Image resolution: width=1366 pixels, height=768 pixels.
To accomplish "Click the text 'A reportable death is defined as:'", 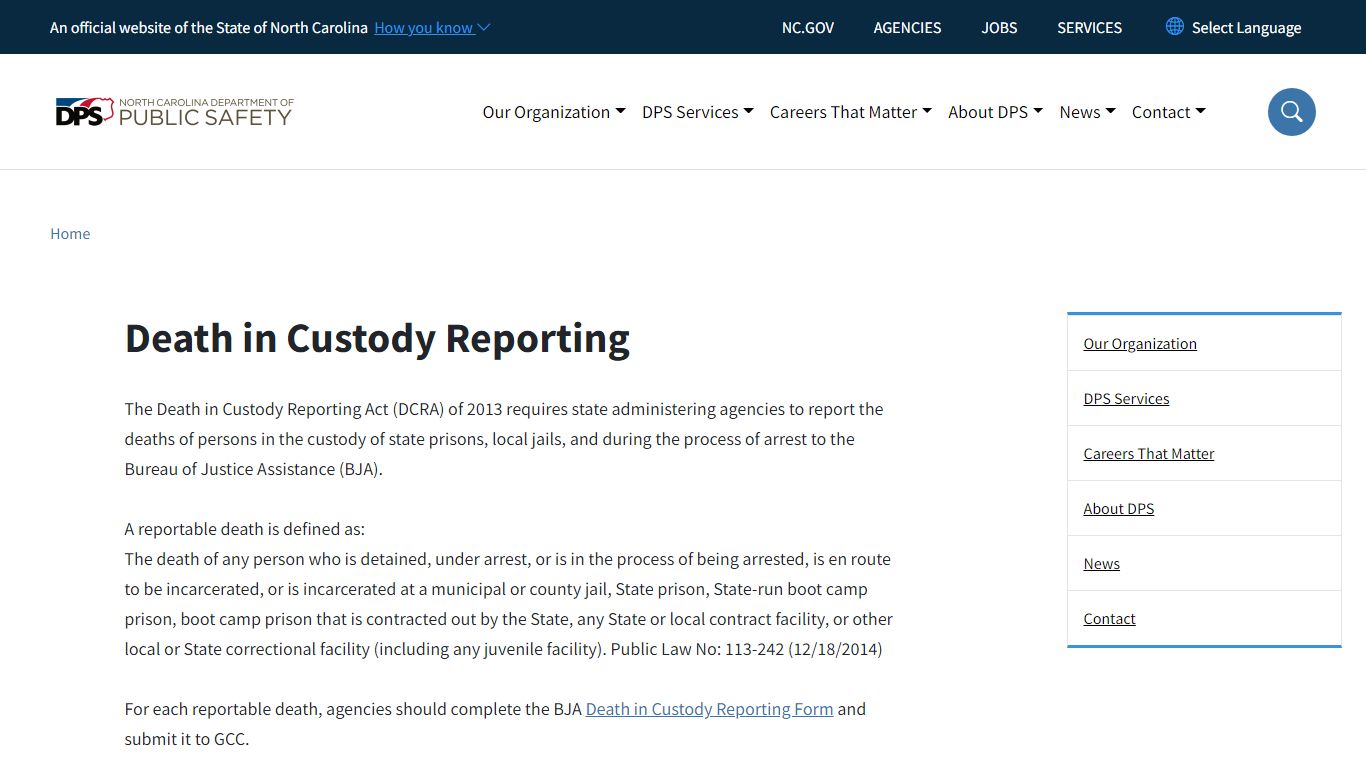I will (x=245, y=529).
